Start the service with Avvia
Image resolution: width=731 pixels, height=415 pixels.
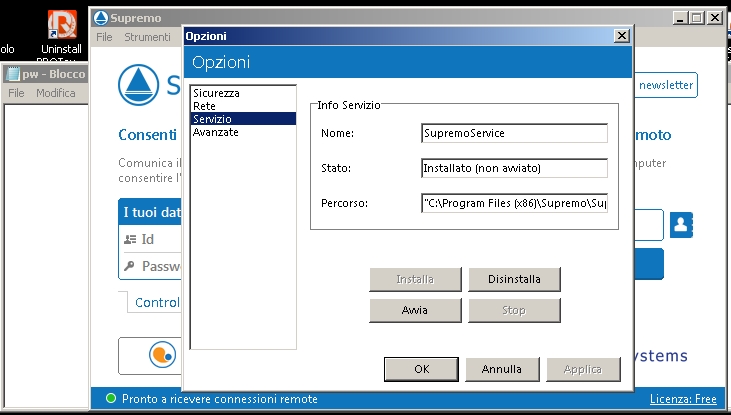pyautogui.click(x=415, y=310)
